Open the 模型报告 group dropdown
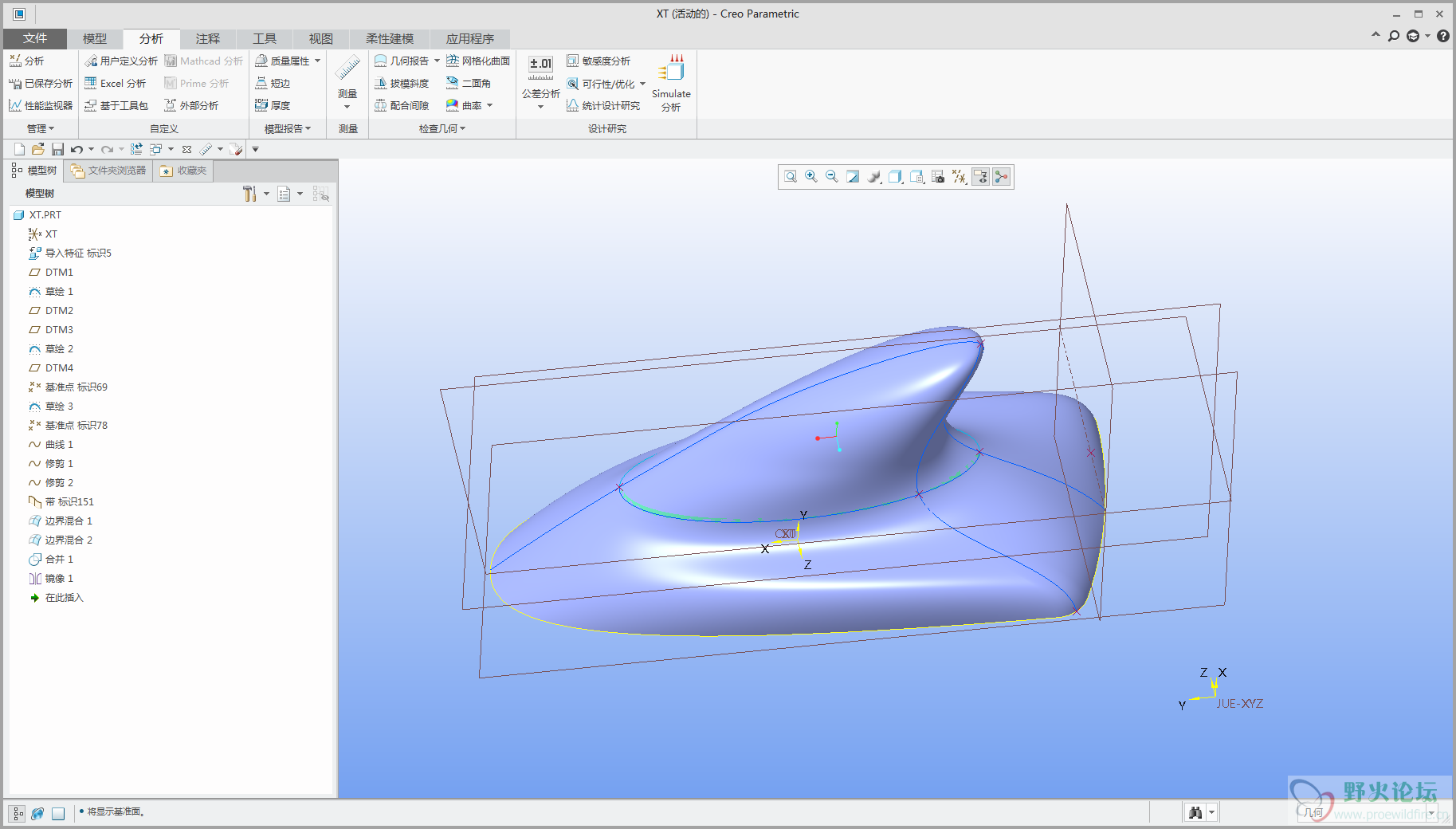 [x=288, y=128]
